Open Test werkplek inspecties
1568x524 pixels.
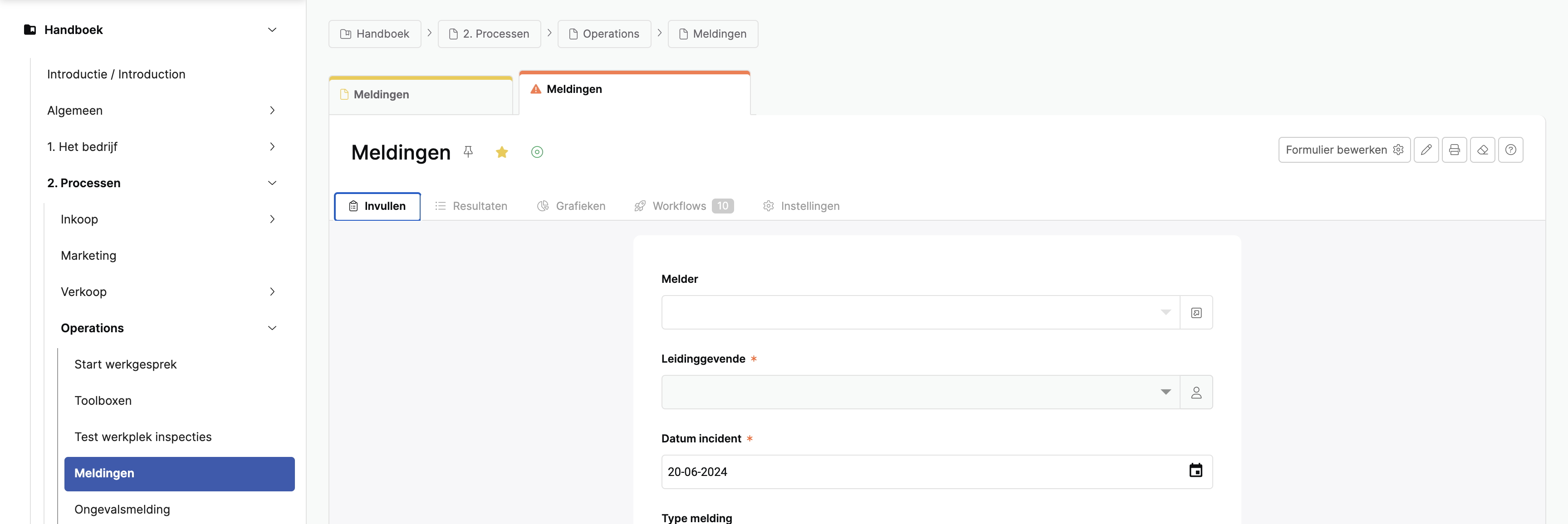pos(143,437)
